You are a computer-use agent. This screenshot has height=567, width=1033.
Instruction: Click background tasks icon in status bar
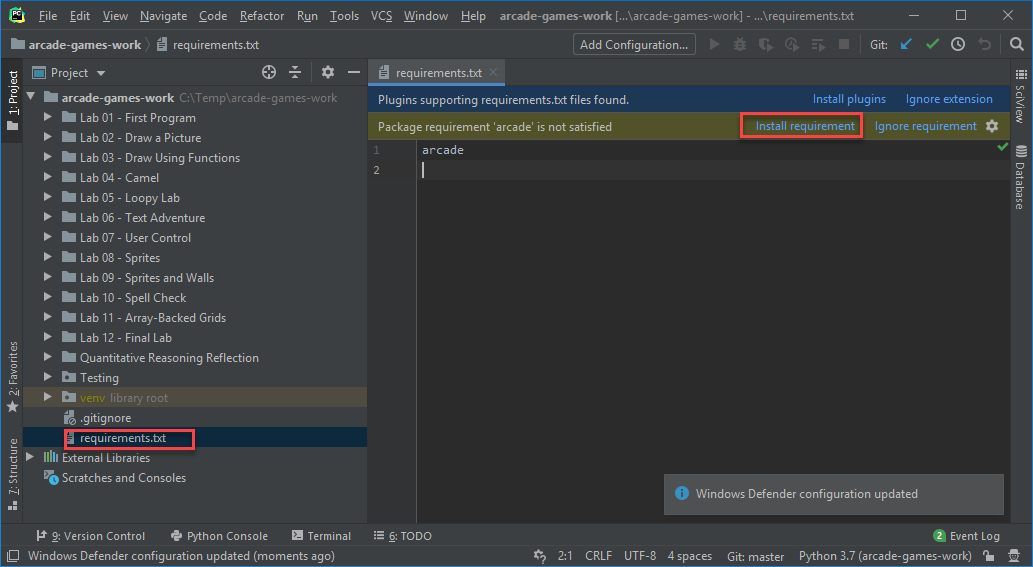point(540,556)
